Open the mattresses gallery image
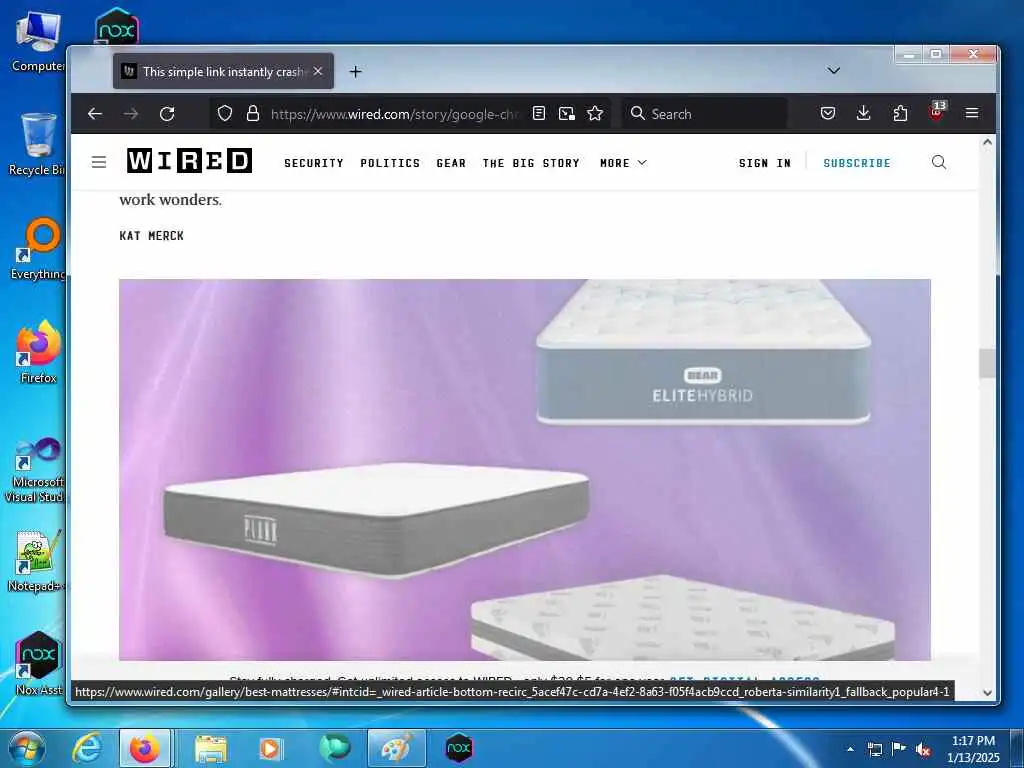The width and height of the screenshot is (1024, 768). click(524, 470)
